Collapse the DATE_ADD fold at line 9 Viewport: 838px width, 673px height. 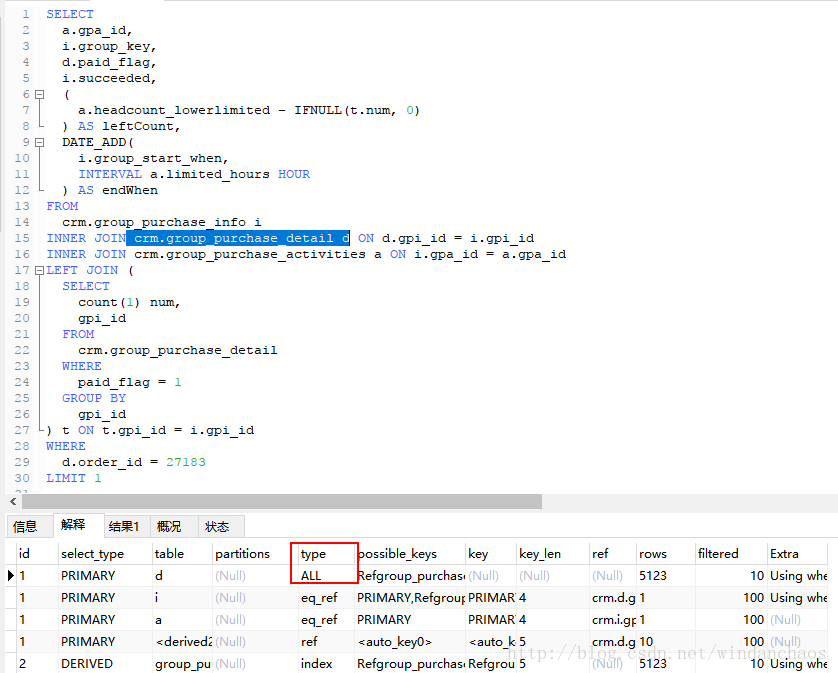39,142
